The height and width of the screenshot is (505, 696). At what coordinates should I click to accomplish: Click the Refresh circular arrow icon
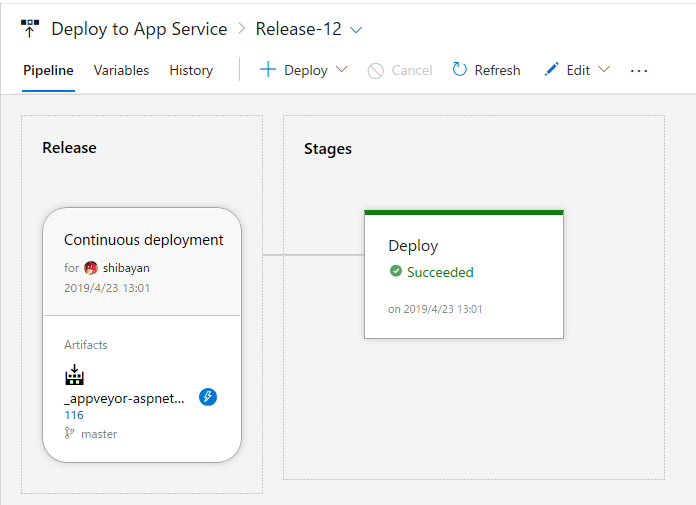pos(460,70)
